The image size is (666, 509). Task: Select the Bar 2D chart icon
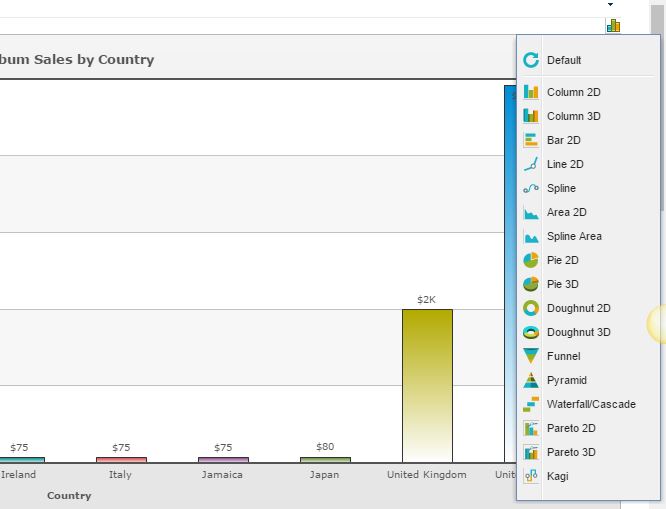(x=531, y=140)
